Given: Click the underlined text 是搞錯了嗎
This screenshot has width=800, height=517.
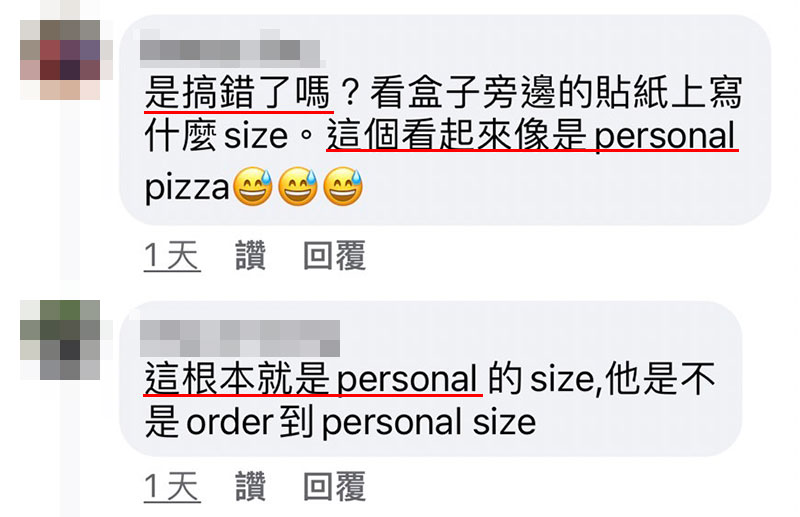Looking at the screenshot, I should coord(239,92).
